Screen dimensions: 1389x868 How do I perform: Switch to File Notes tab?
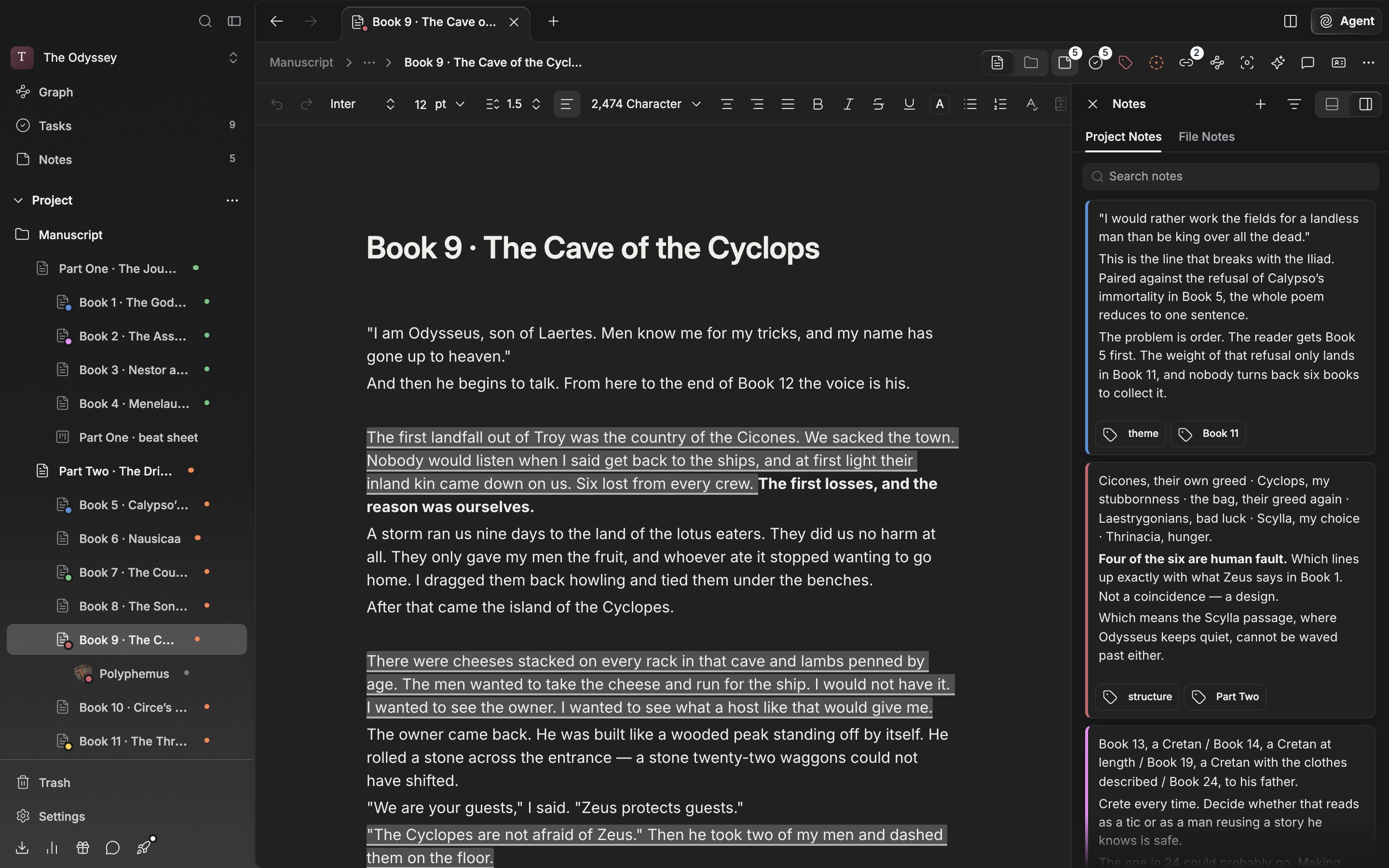pos(1207,136)
